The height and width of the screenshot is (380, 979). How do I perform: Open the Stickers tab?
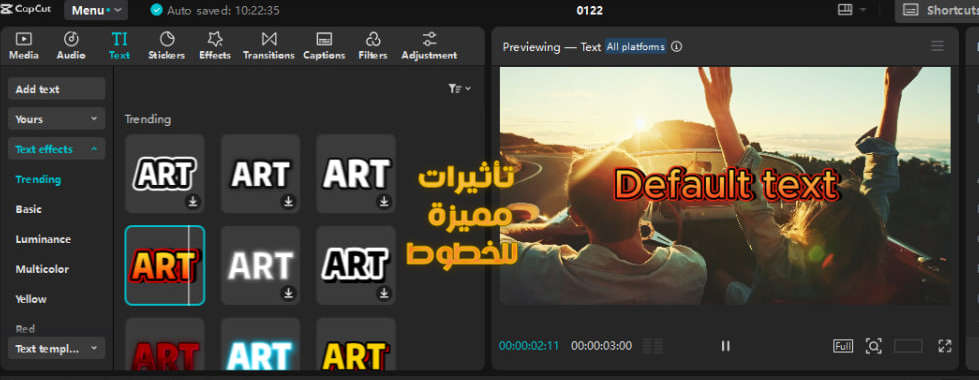click(x=167, y=46)
